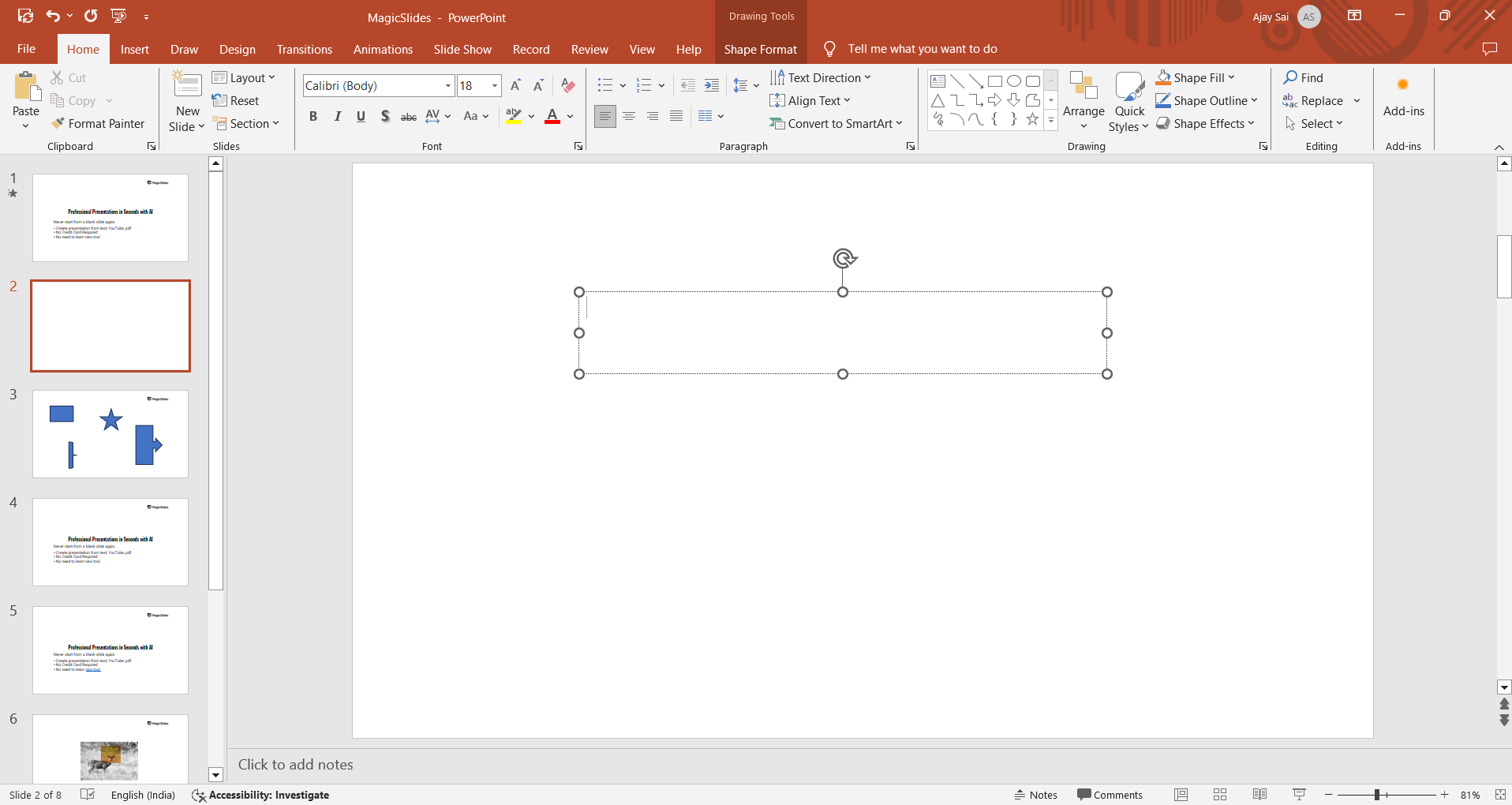
Task: Open the font name dropdown
Action: [x=447, y=85]
